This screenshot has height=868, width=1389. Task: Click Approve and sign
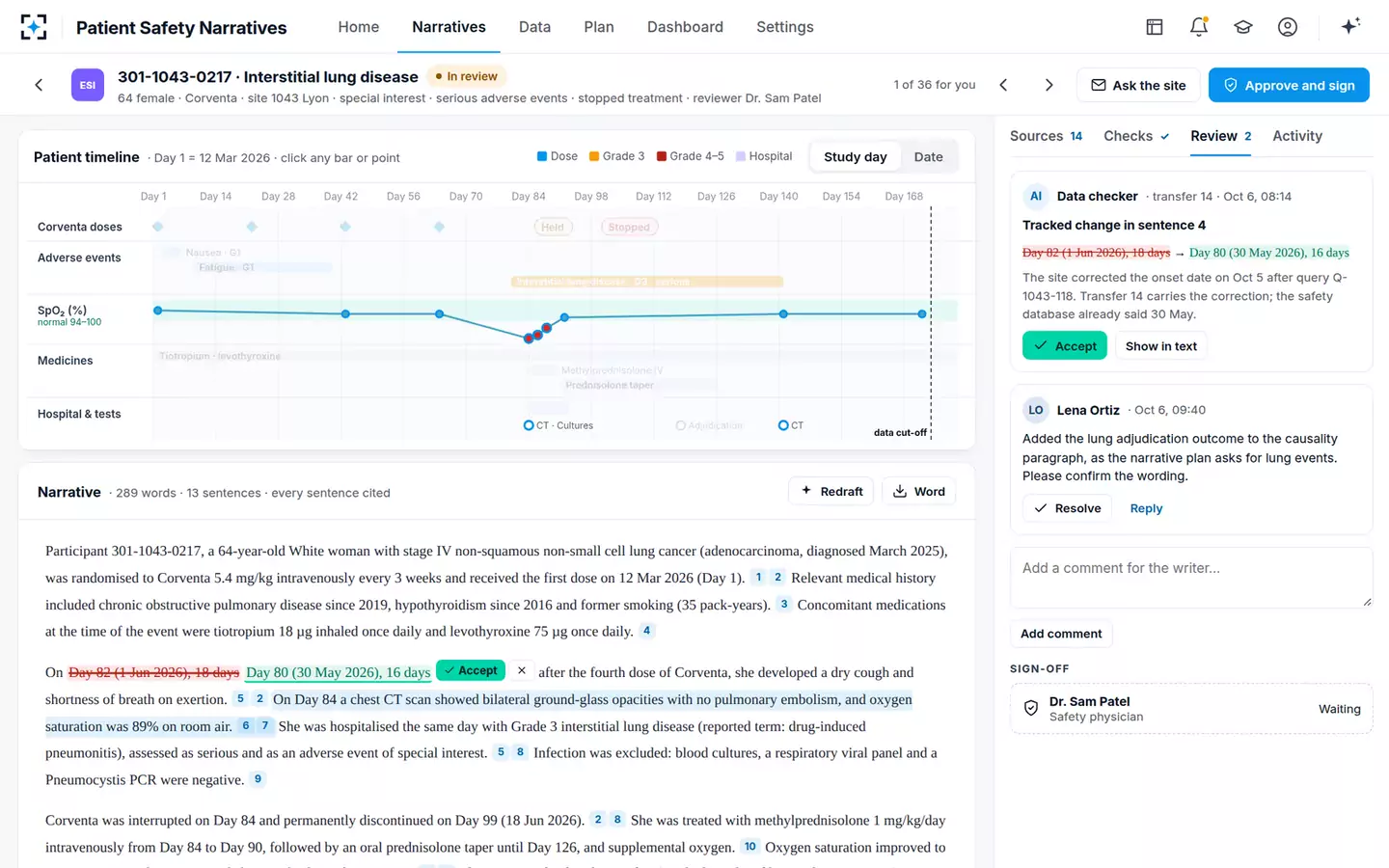[1289, 85]
